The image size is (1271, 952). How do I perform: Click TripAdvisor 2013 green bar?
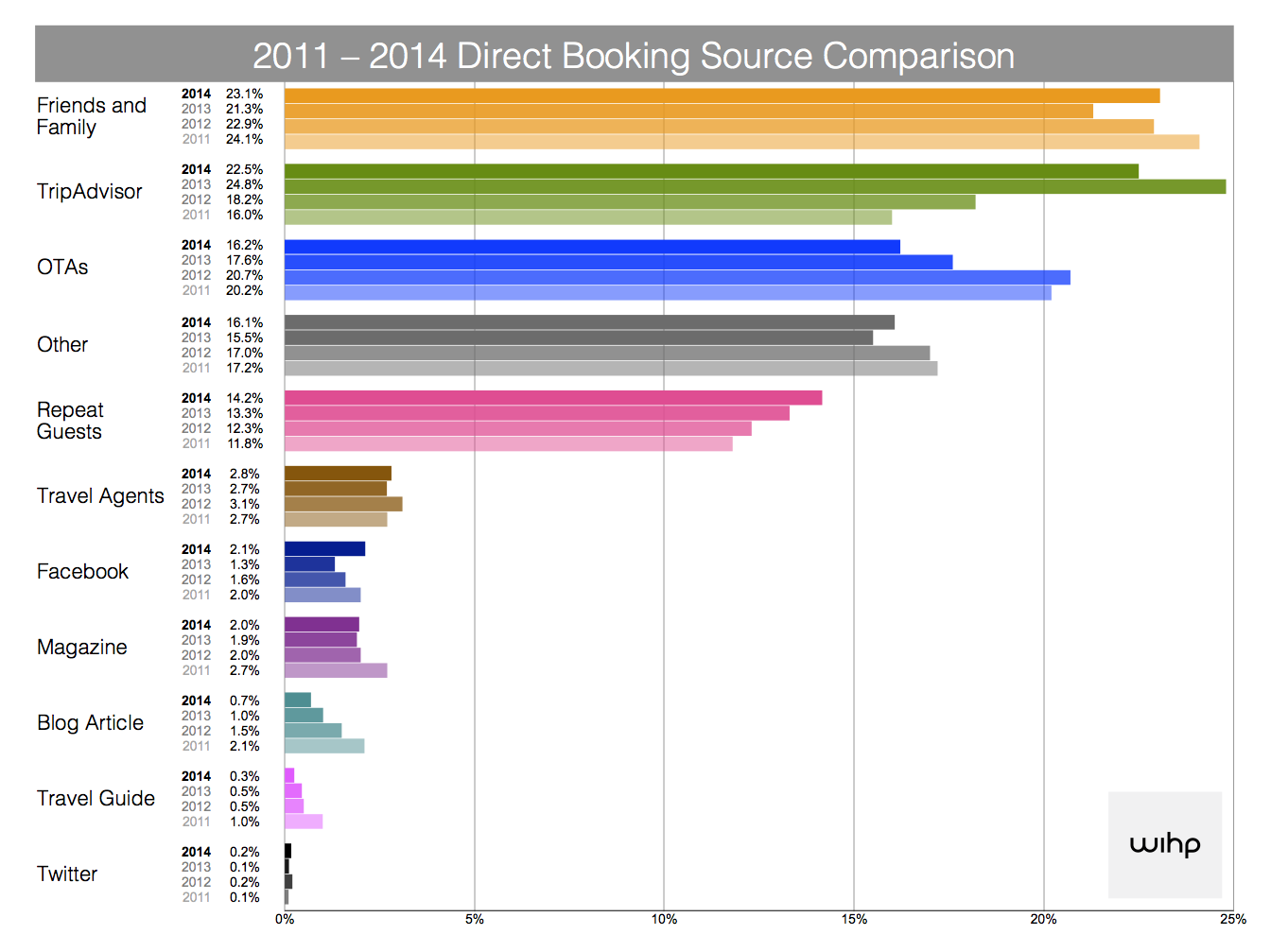point(756,186)
